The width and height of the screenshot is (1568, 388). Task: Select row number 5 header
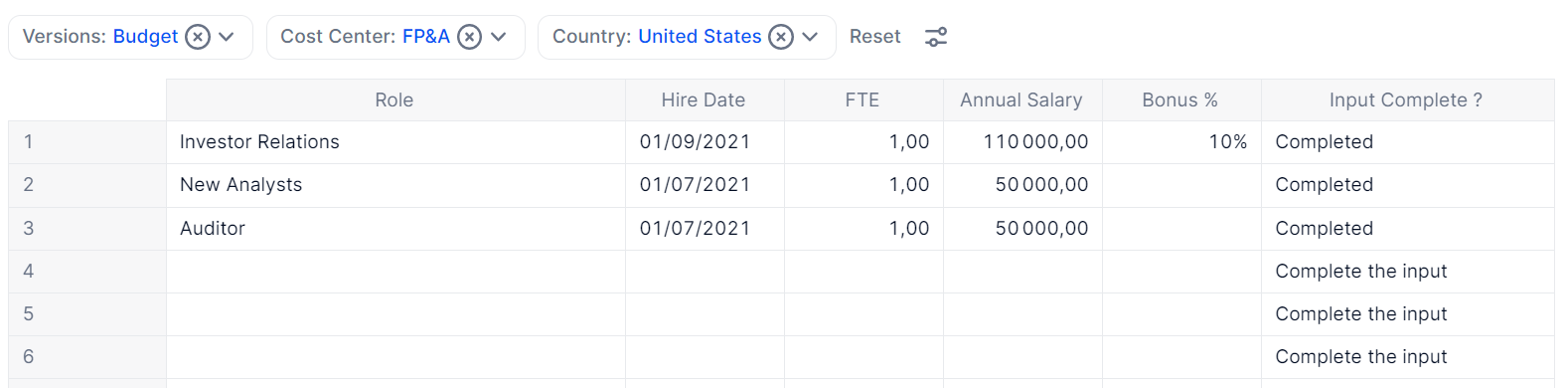(x=87, y=314)
